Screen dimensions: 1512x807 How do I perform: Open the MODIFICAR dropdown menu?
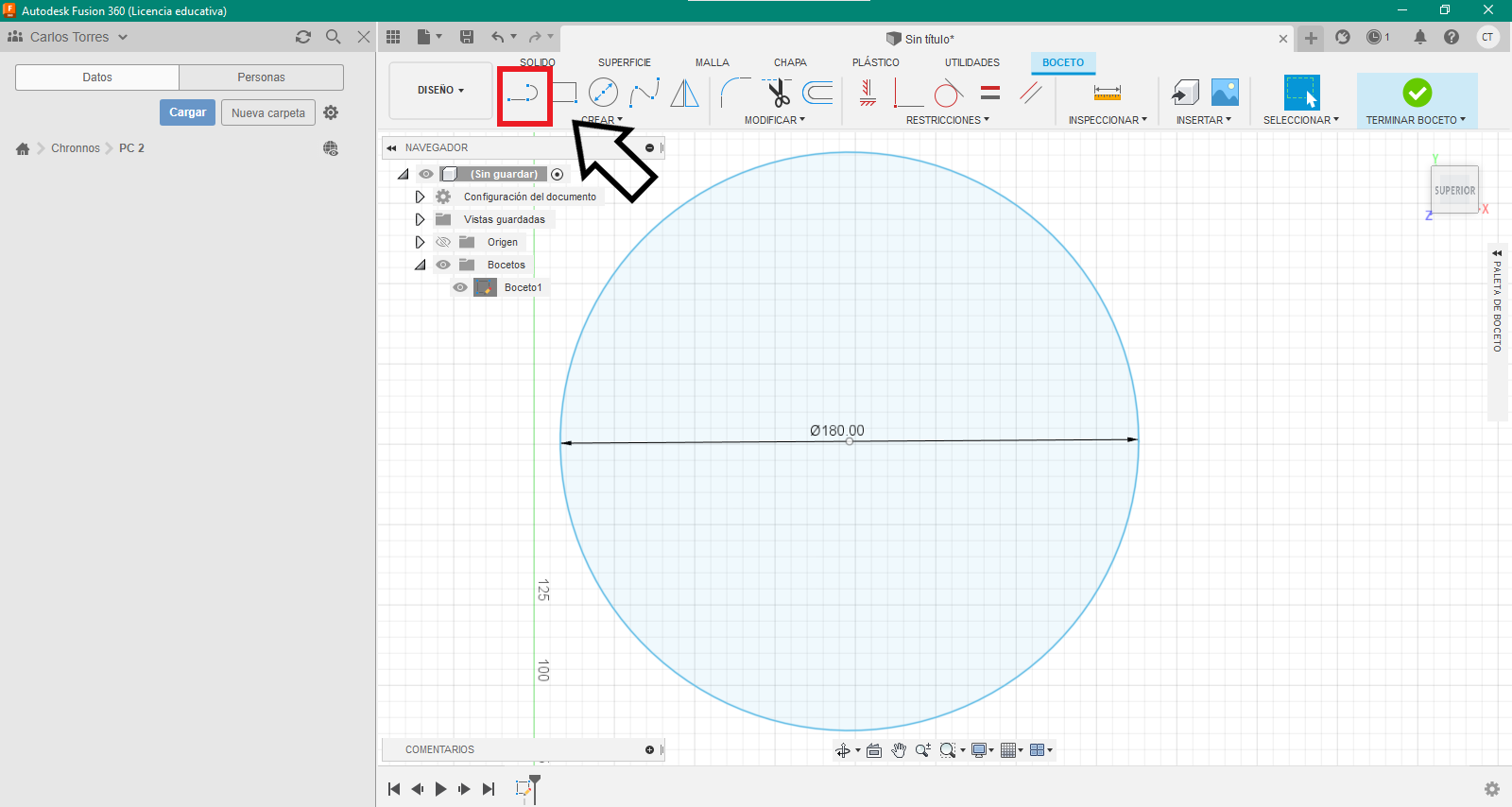(775, 120)
